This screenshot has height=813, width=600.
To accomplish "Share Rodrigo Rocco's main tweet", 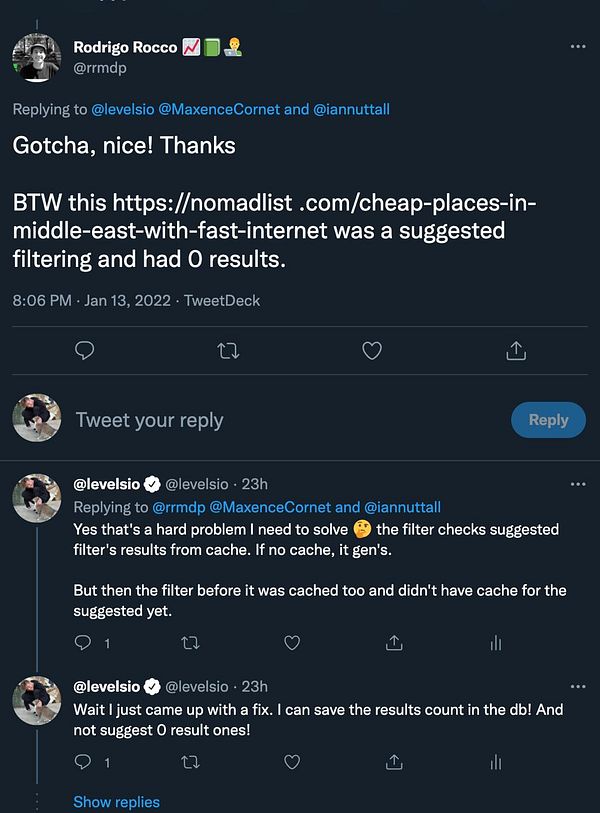I will tap(516, 350).
